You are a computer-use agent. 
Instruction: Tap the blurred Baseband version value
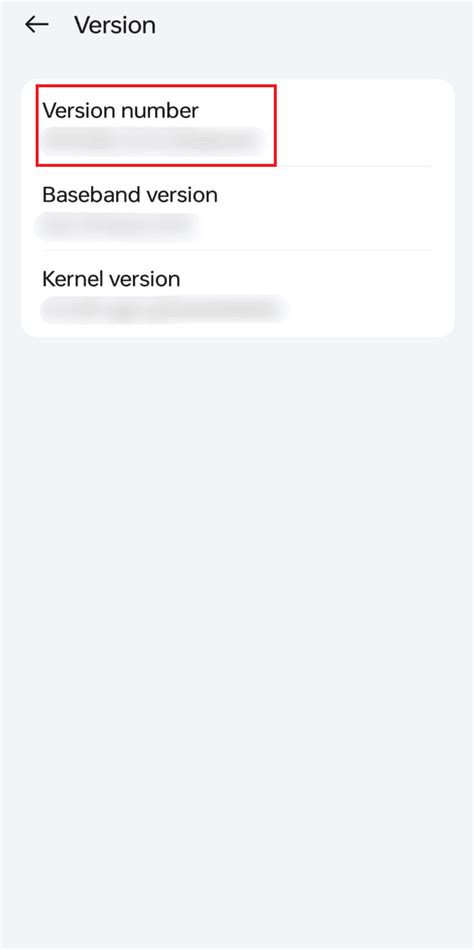(x=118, y=225)
